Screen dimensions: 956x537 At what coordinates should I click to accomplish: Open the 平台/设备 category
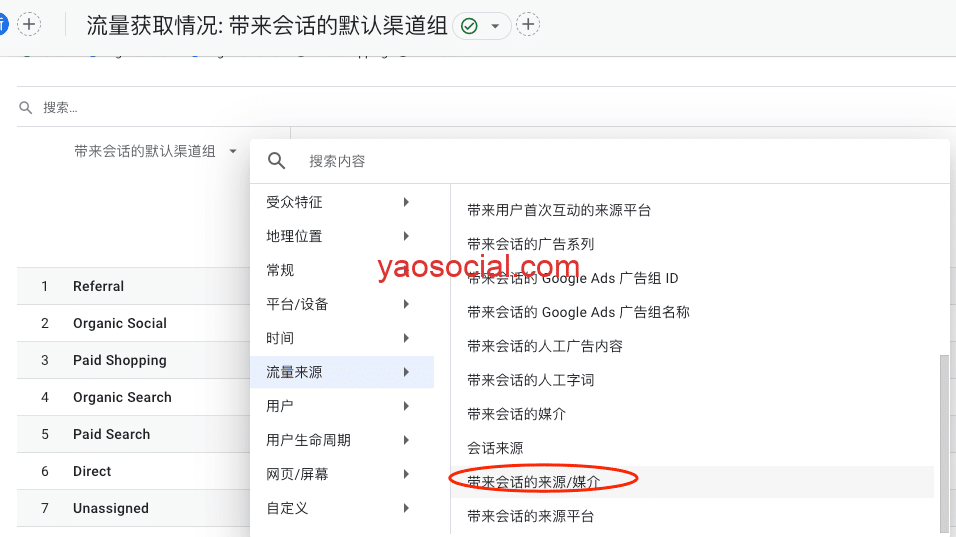coord(340,304)
